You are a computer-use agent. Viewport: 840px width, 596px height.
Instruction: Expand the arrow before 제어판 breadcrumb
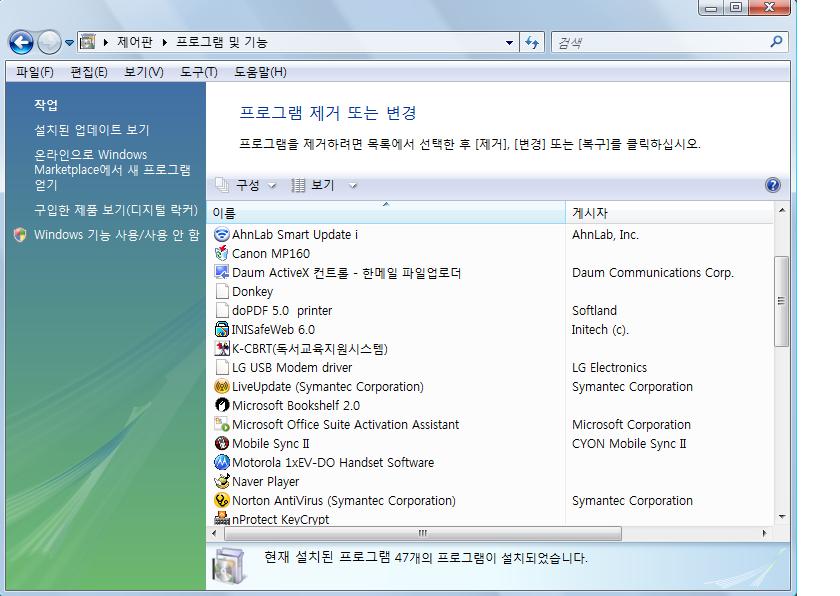pyautogui.click(x=106, y=42)
